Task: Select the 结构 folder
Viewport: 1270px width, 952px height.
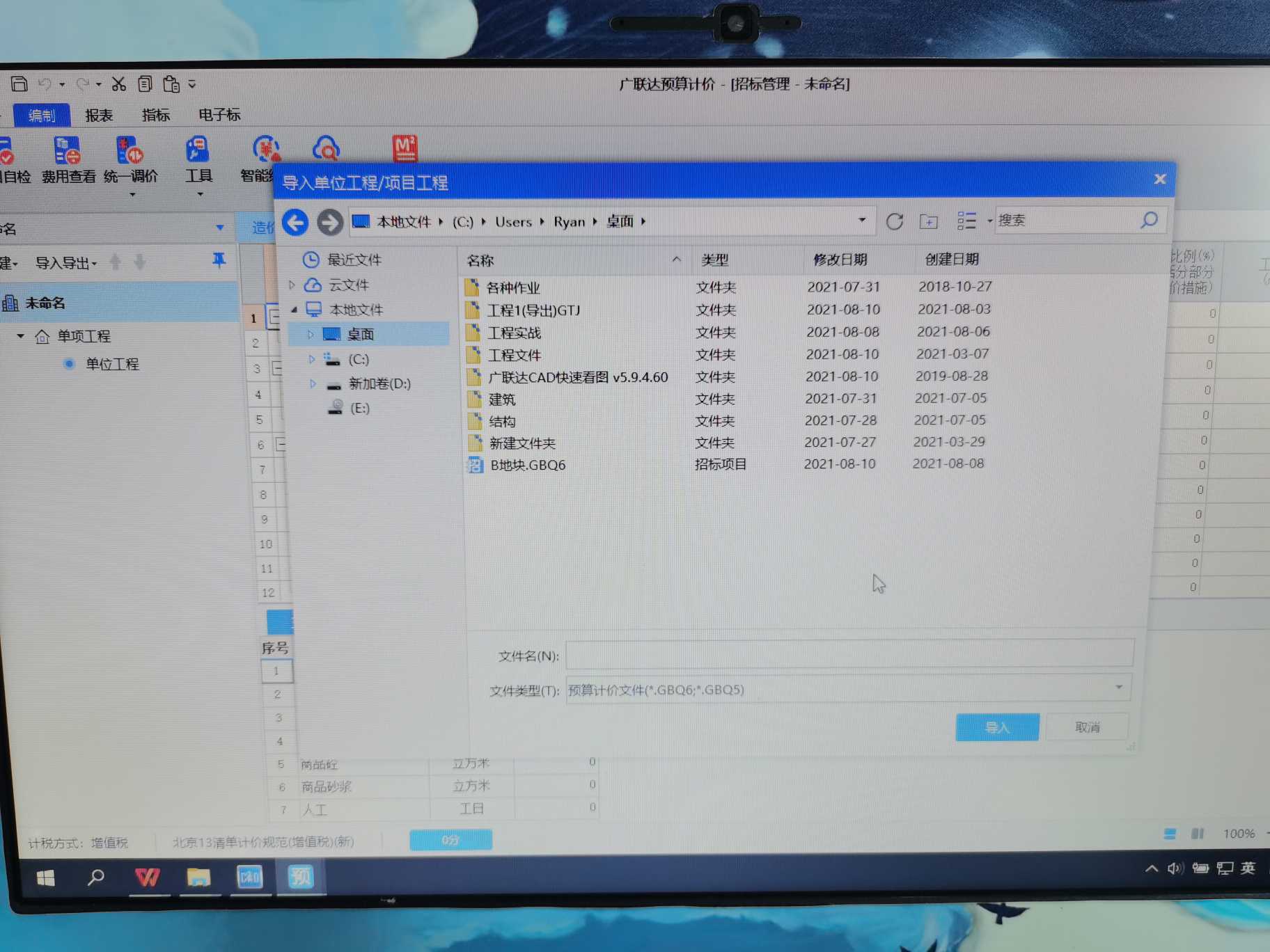Action: 502,421
